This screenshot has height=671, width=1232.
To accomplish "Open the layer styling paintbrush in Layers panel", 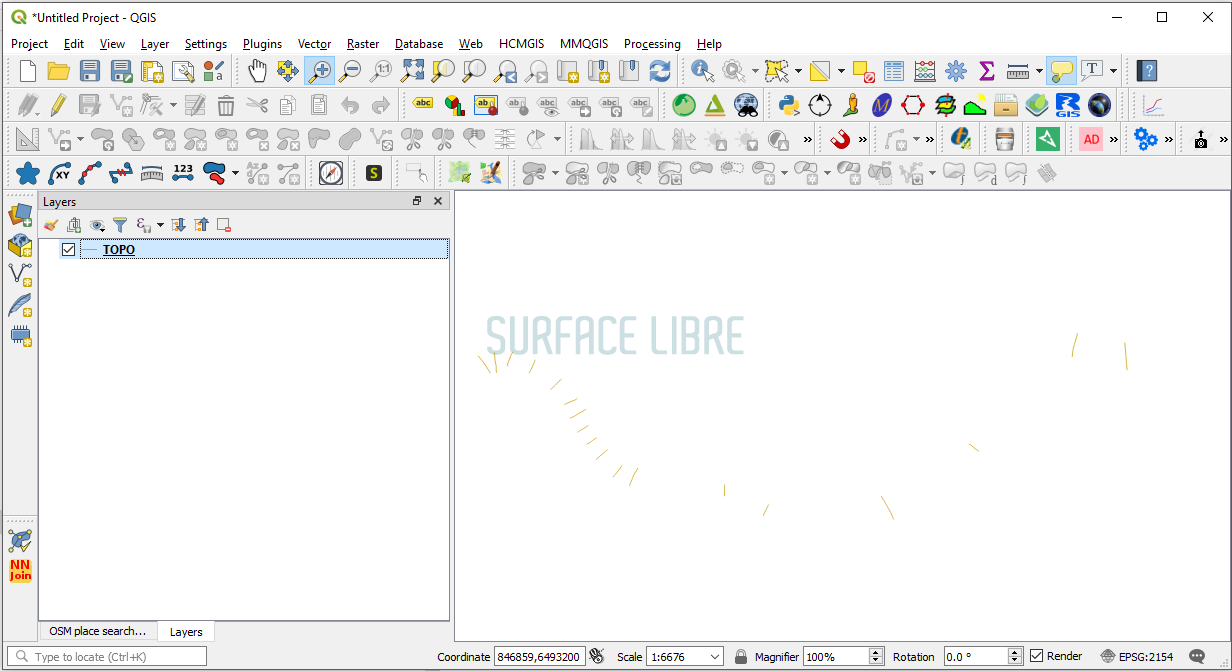I will pyautogui.click(x=51, y=226).
